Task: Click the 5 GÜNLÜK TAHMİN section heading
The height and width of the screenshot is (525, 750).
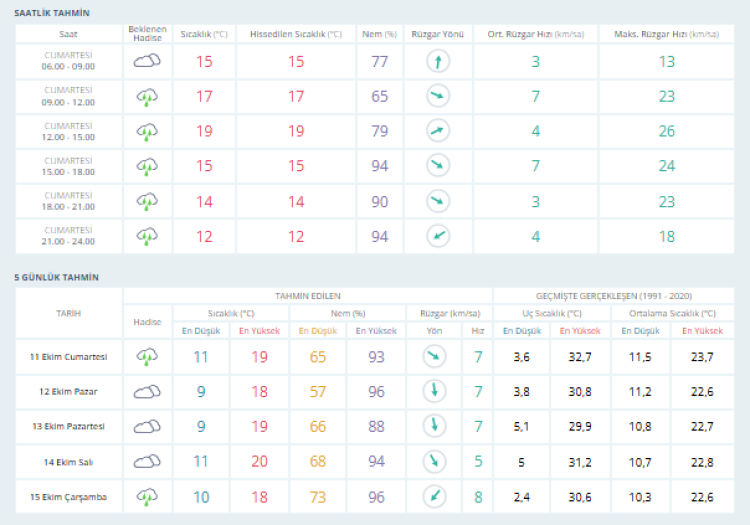Action: click(x=57, y=276)
